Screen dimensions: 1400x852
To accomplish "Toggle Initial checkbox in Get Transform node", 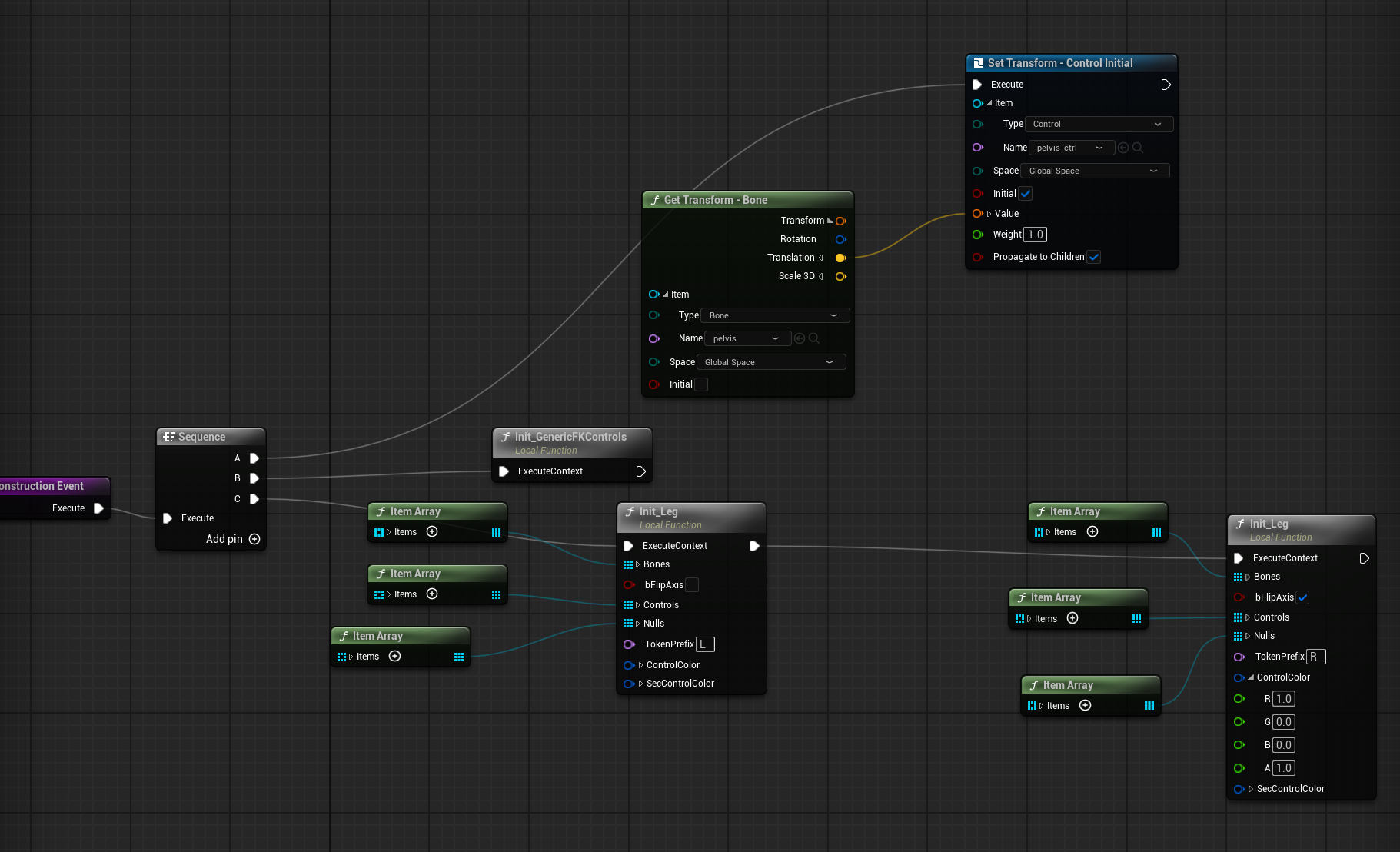I will pos(701,384).
